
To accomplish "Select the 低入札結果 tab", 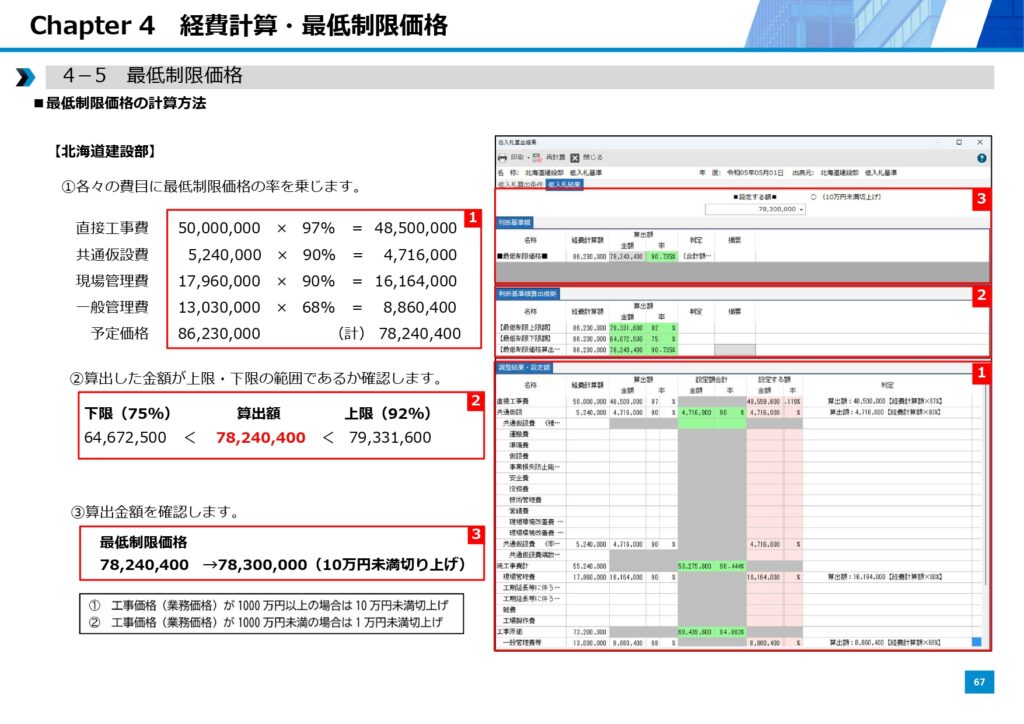I will pyautogui.click(x=565, y=184).
